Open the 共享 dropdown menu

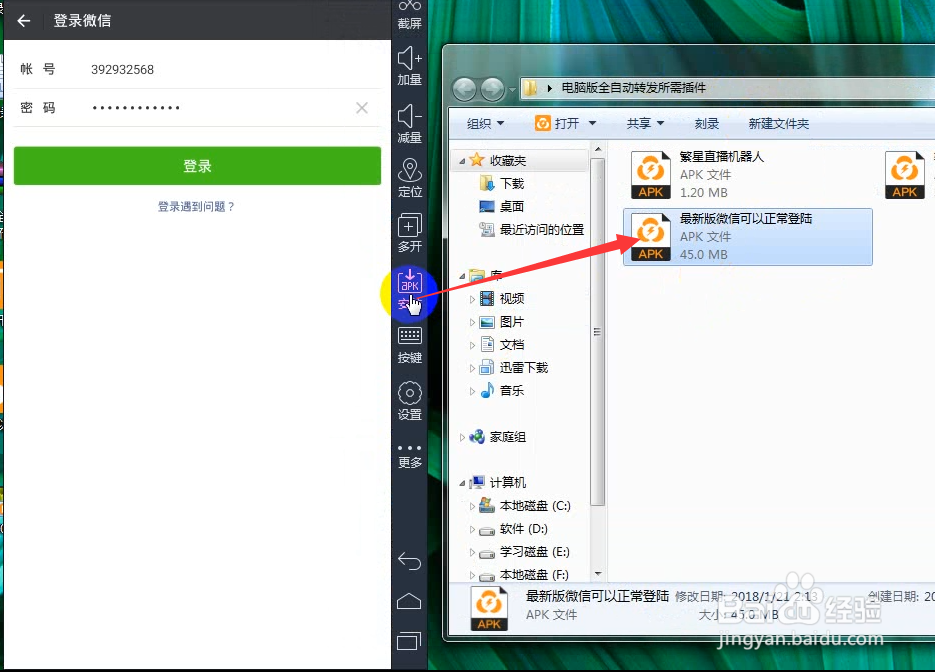(x=645, y=123)
